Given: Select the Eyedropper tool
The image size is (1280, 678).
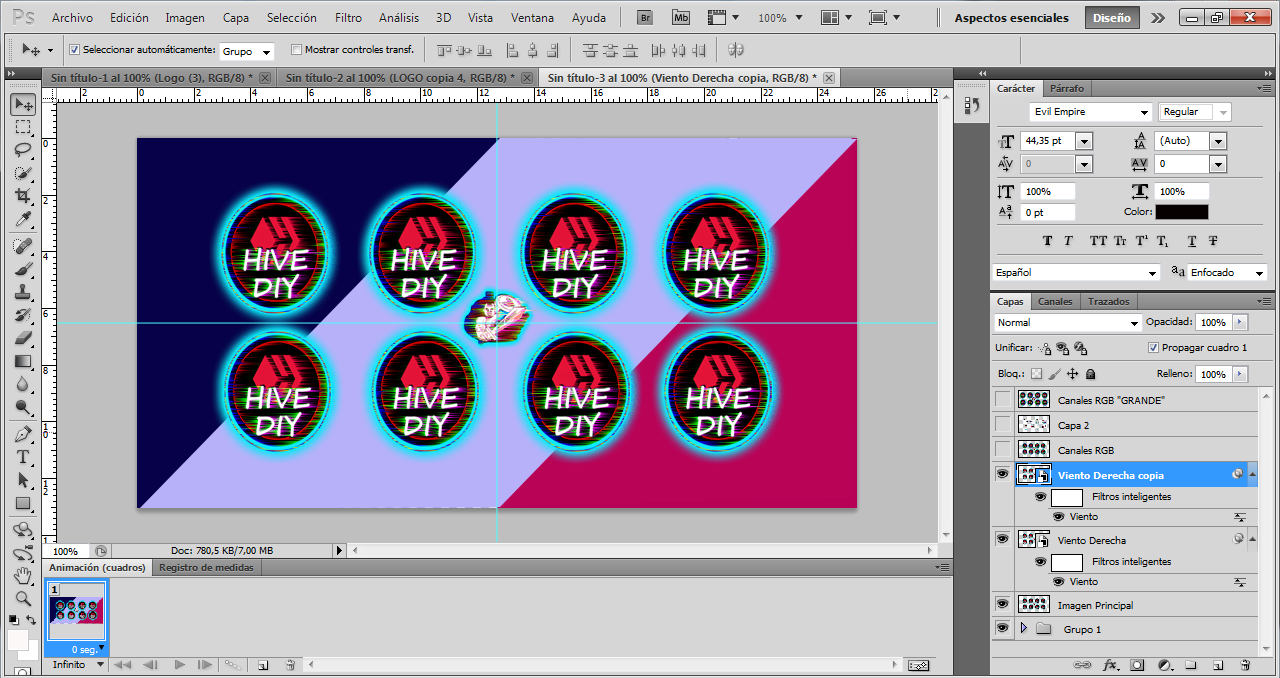Looking at the screenshot, I should pos(23,219).
